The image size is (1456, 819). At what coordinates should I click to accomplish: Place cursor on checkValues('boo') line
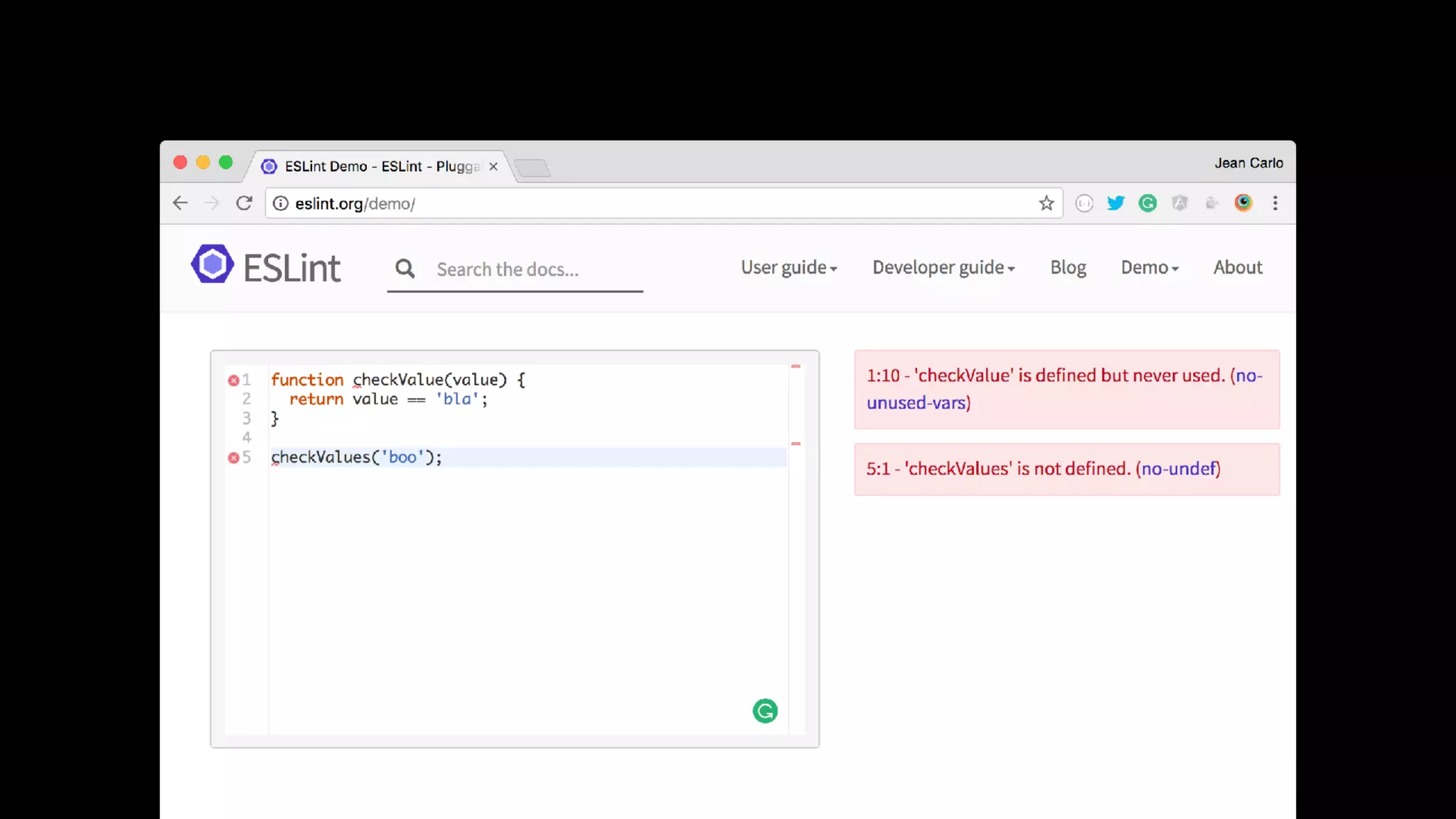point(356,457)
